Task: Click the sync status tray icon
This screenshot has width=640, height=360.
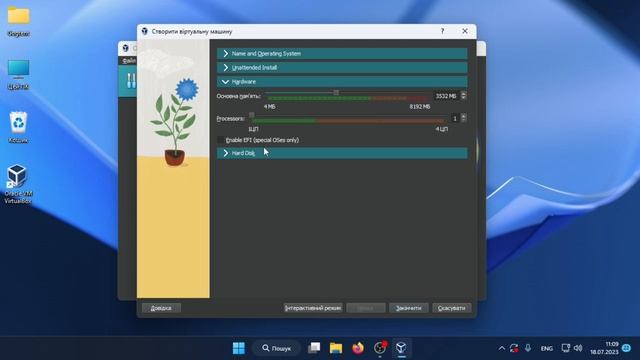Action: 514,348
